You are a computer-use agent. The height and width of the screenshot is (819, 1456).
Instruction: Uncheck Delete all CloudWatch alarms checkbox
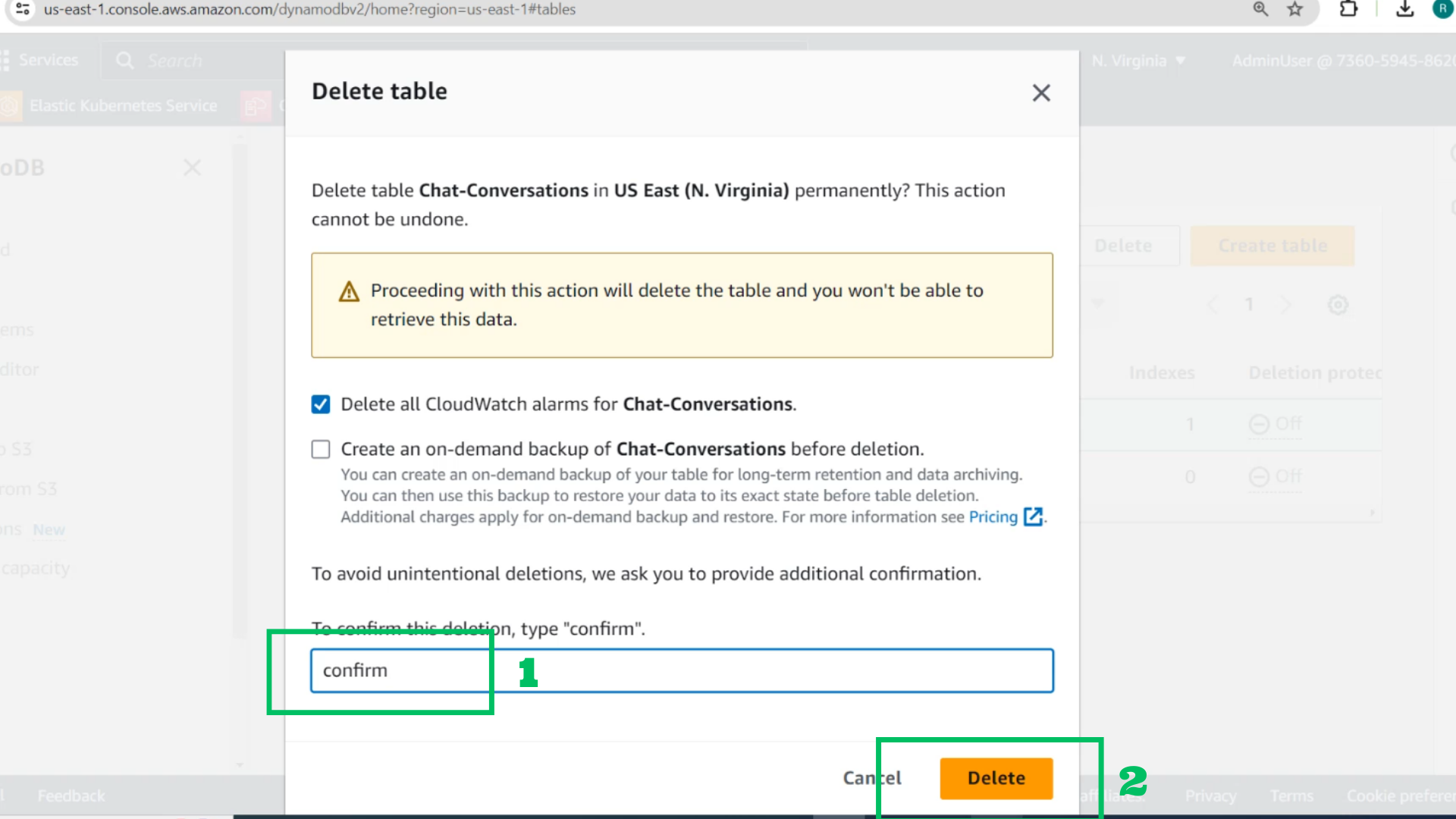321,404
